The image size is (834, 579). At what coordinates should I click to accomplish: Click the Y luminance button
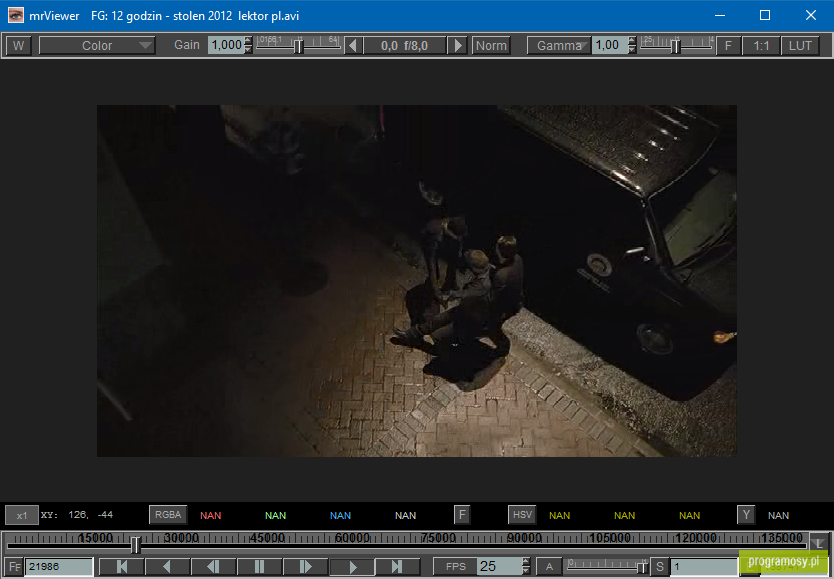click(x=746, y=515)
